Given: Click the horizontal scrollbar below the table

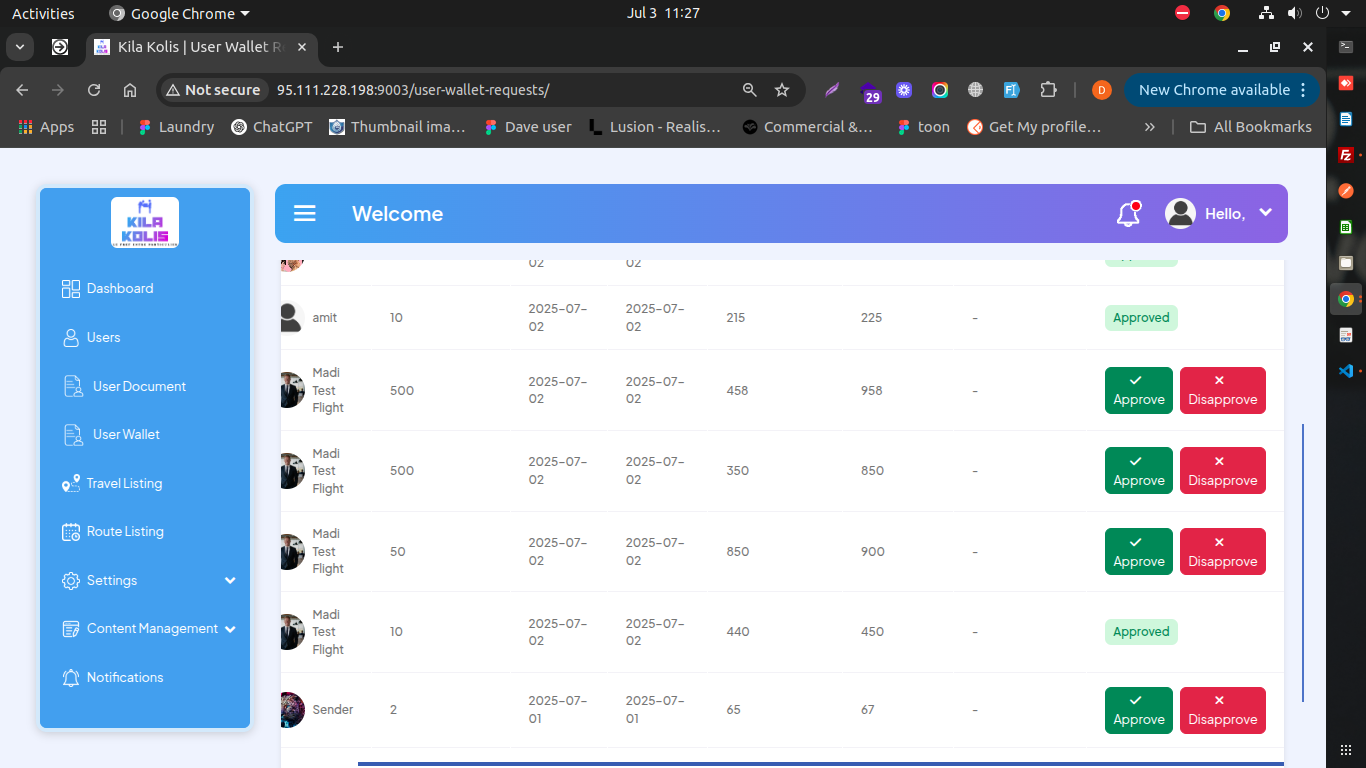Looking at the screenshot, I should tap(820, 764).
